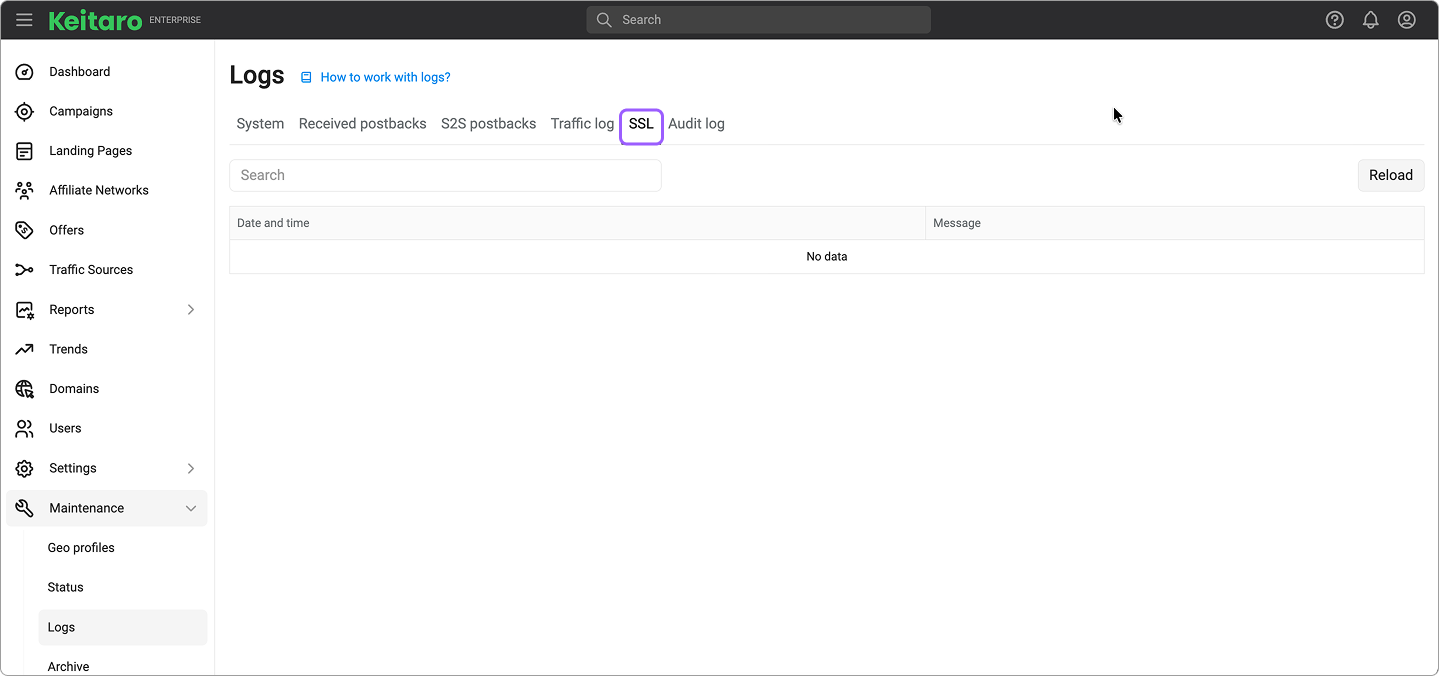Viewport: 1439px width, 676px height.
Task: Expand the Settings submenu chevron
Action: (191, 468)
